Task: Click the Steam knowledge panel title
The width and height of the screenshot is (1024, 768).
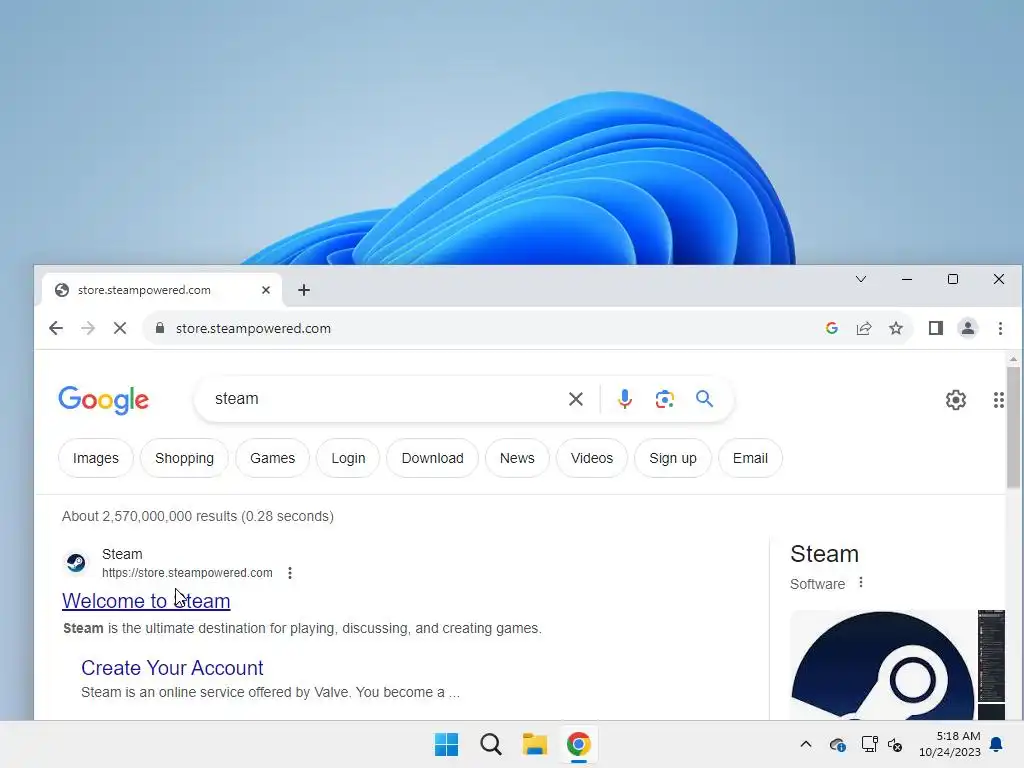Action: click(824, 554)
